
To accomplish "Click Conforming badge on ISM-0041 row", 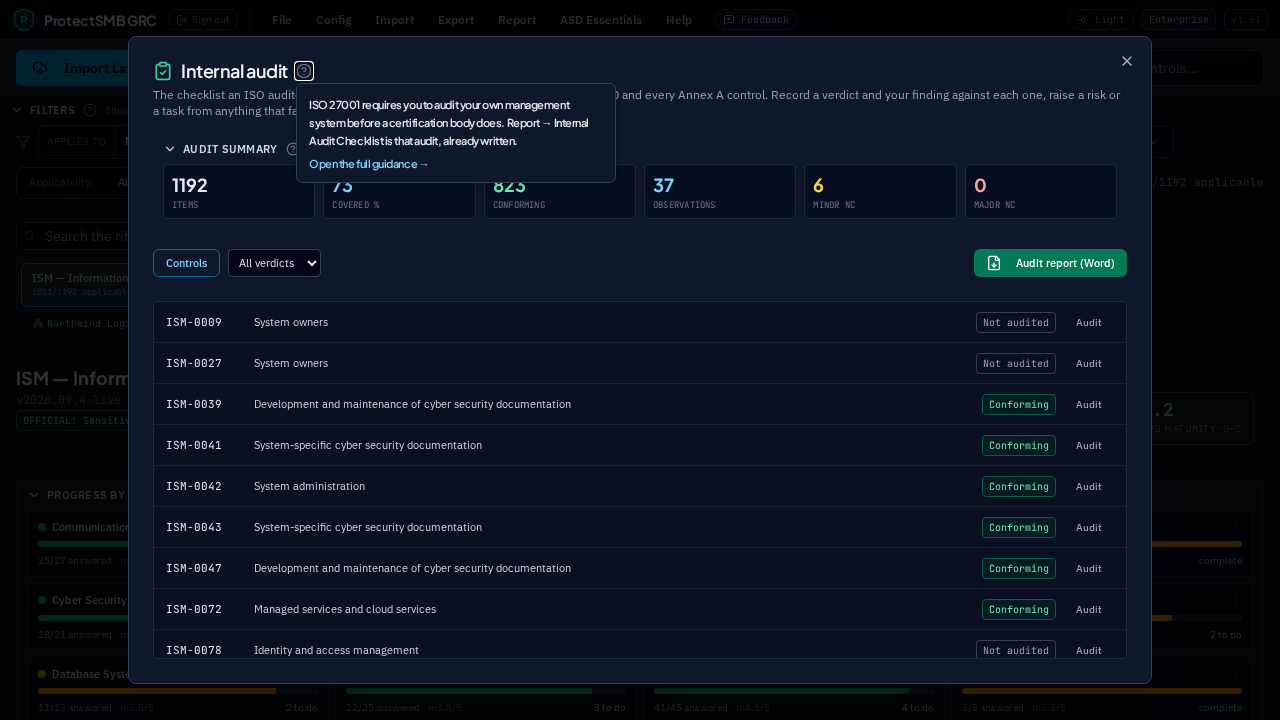I will click(1019, 445).
